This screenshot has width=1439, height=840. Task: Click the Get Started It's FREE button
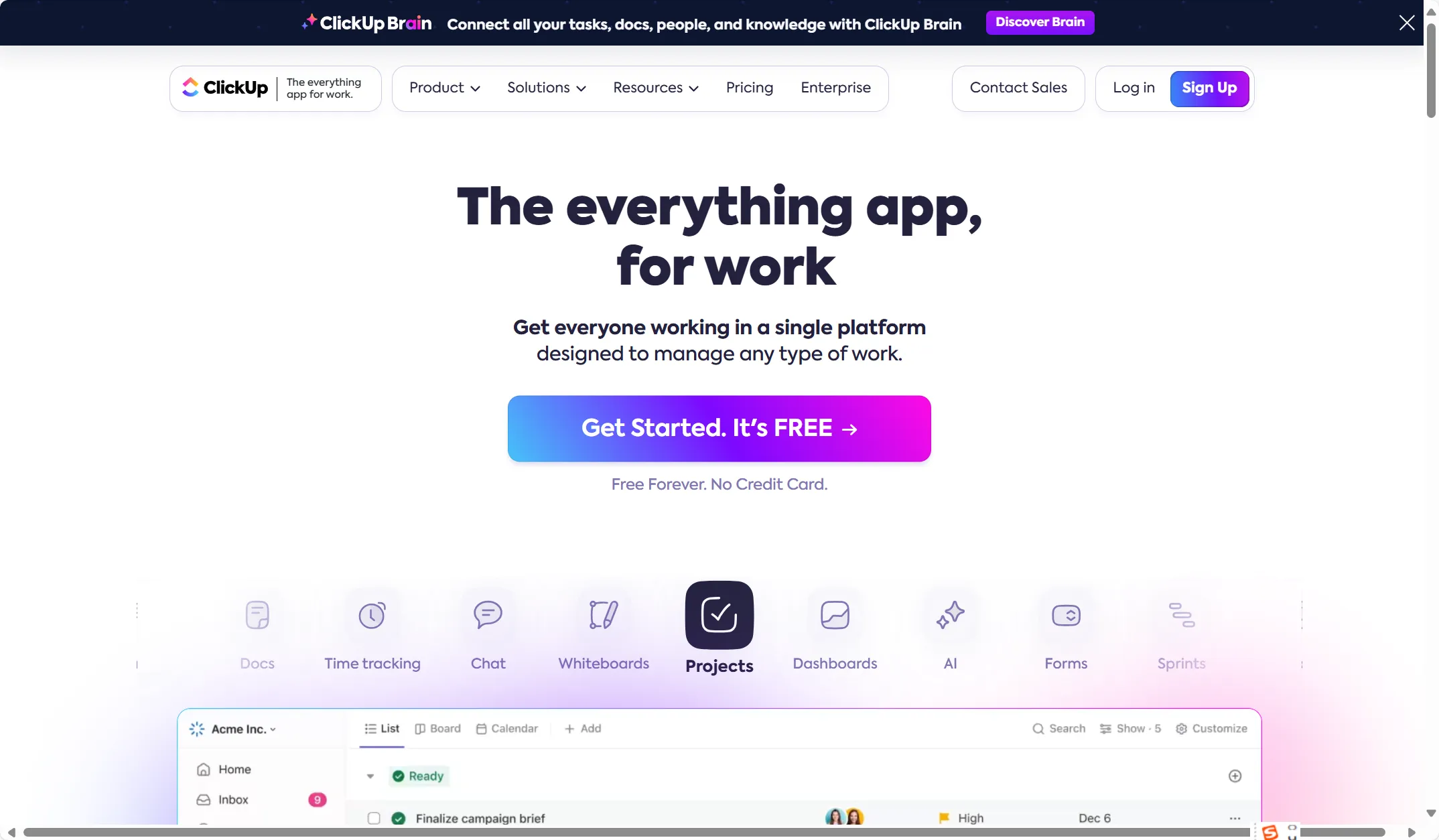pos(719,428)
